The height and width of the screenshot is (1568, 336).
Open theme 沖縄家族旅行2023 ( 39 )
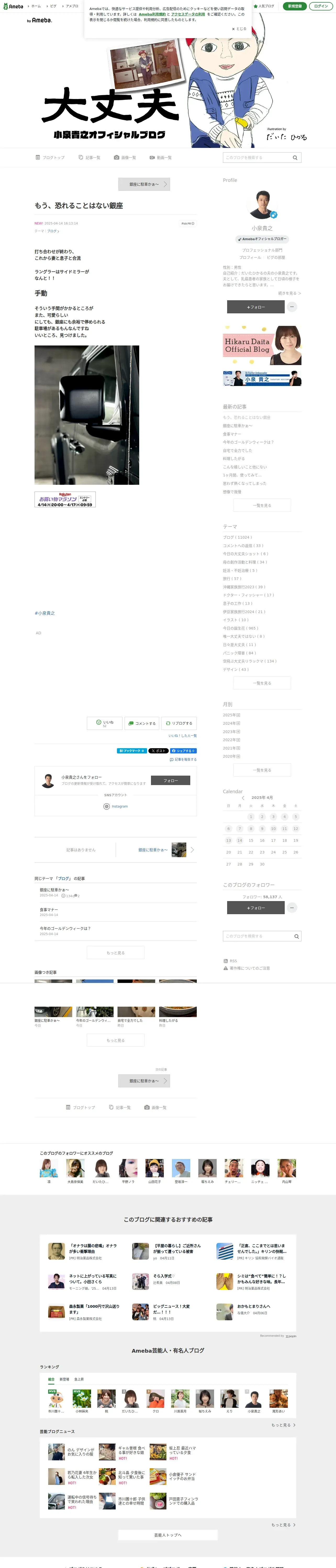(244, 587)
